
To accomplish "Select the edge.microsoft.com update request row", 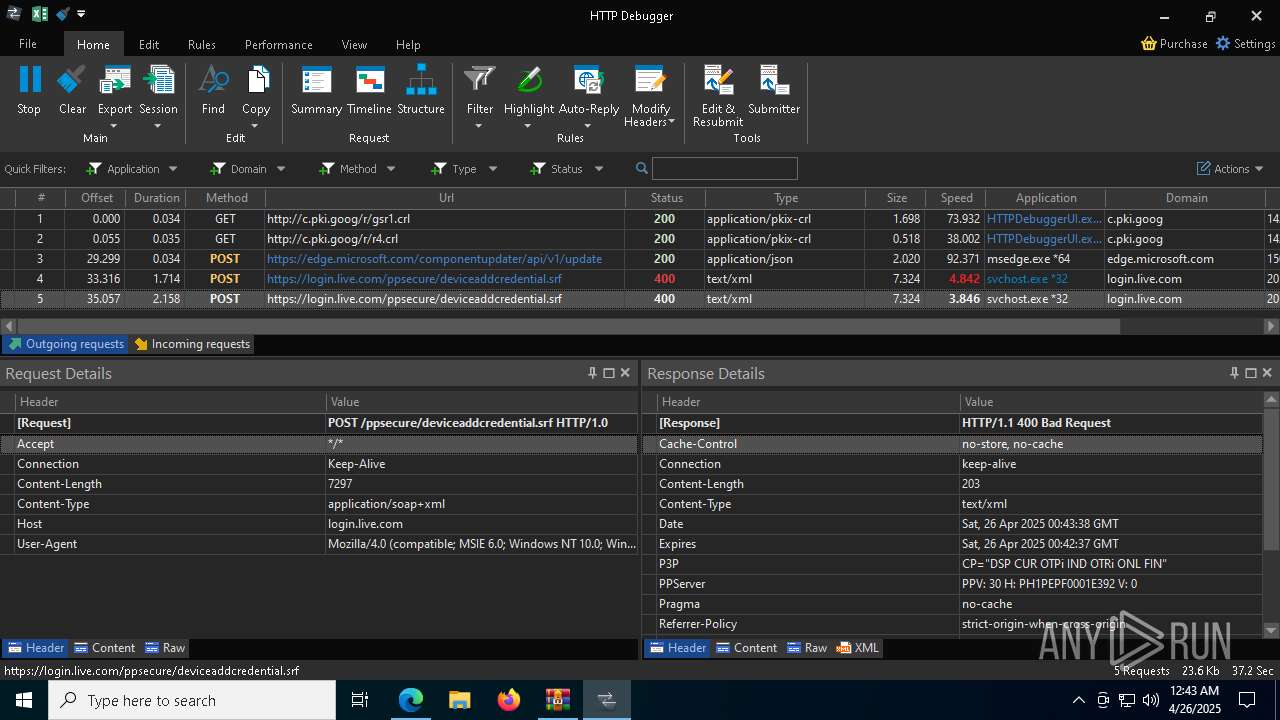I will coord(640,259).
